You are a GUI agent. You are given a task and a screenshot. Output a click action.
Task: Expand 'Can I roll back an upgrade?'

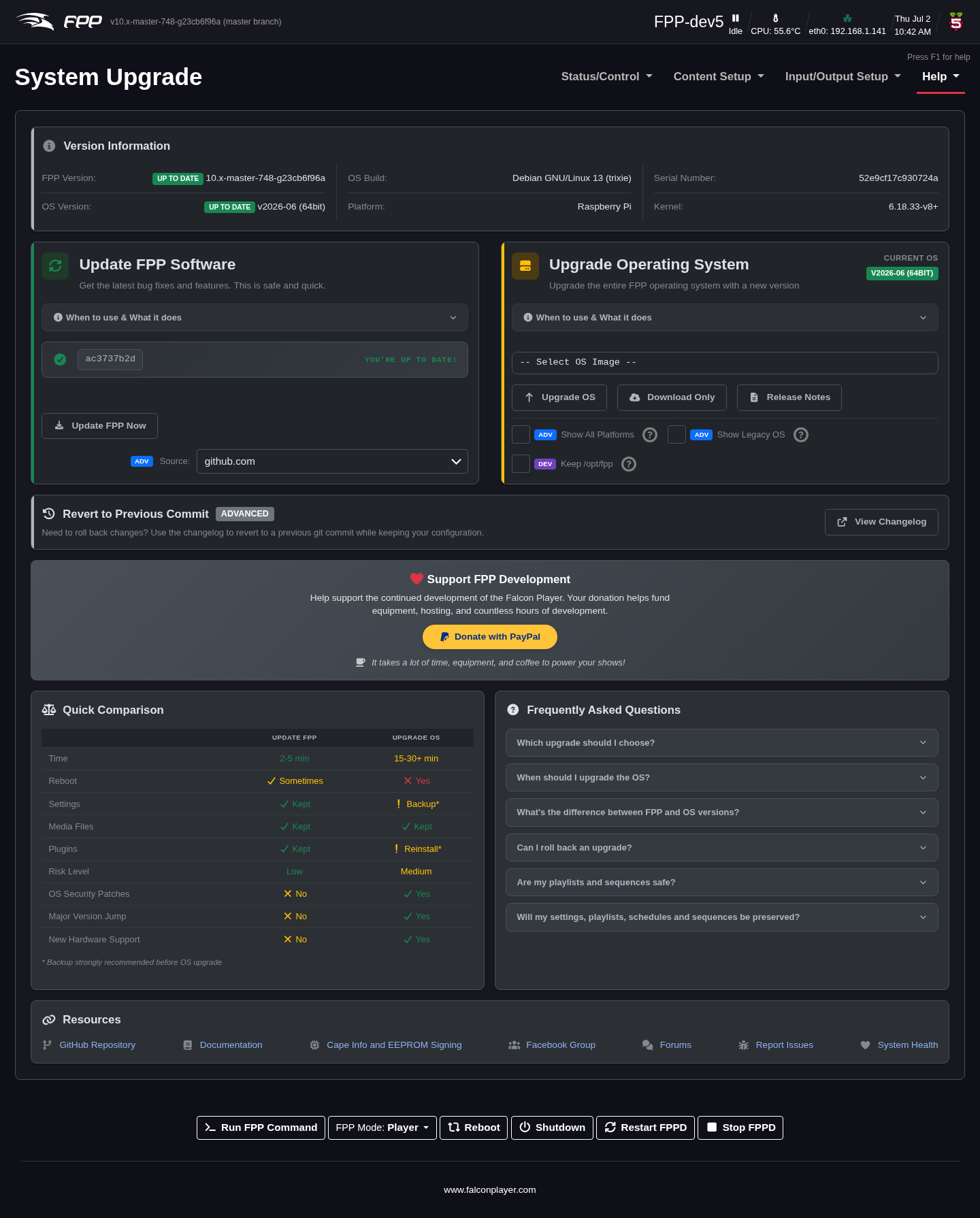(721, 848)
